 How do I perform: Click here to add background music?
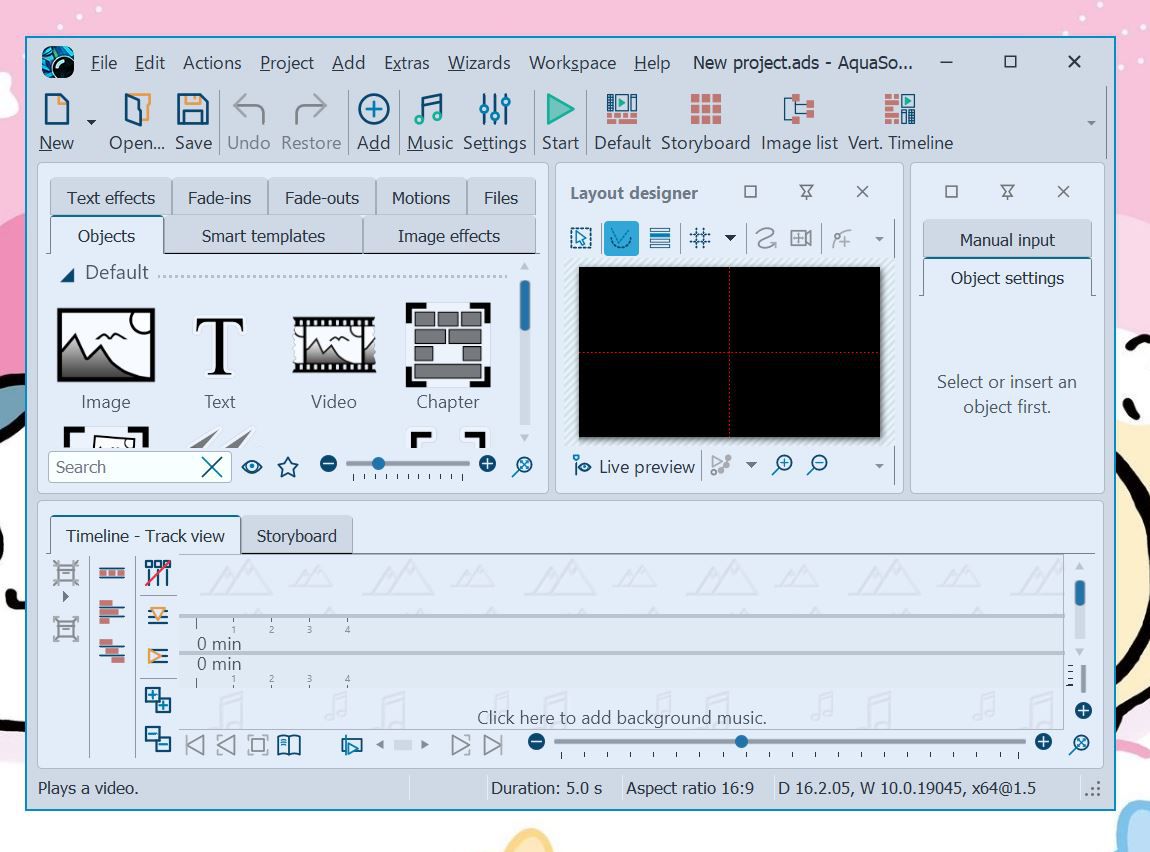(622, 718)
